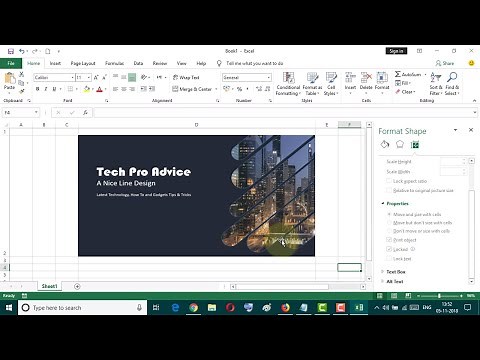Click the AutoSum button

(409, 74)
